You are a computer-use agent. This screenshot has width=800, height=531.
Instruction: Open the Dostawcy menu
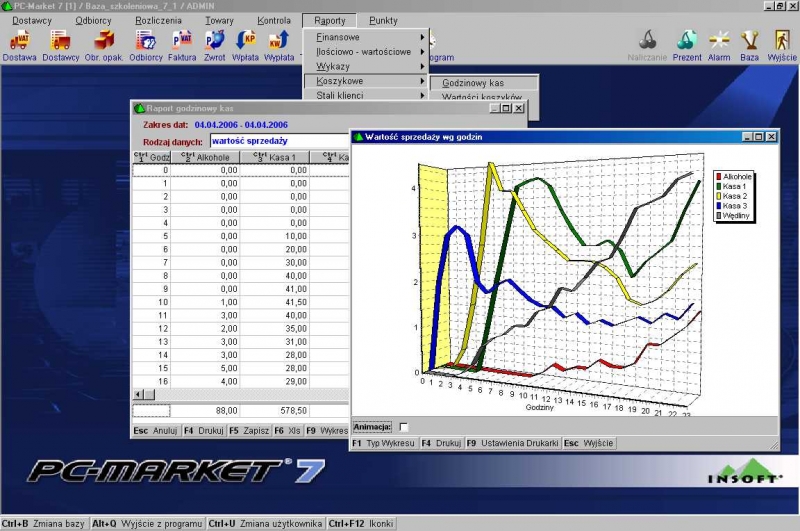tap(32, 20)
